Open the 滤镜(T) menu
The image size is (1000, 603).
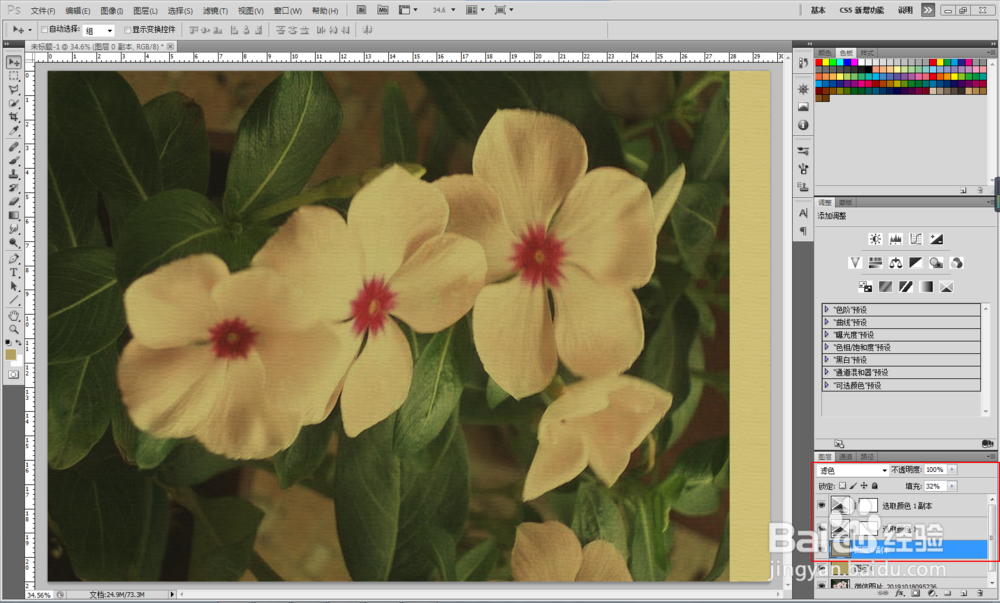[x=214, y=10]
